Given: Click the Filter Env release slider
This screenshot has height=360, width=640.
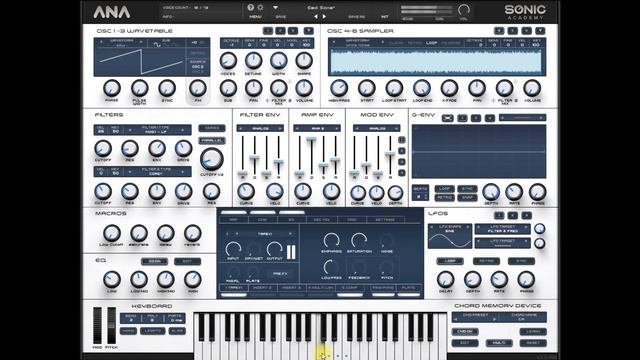Looking at the screenshot, I should [279, 162].
